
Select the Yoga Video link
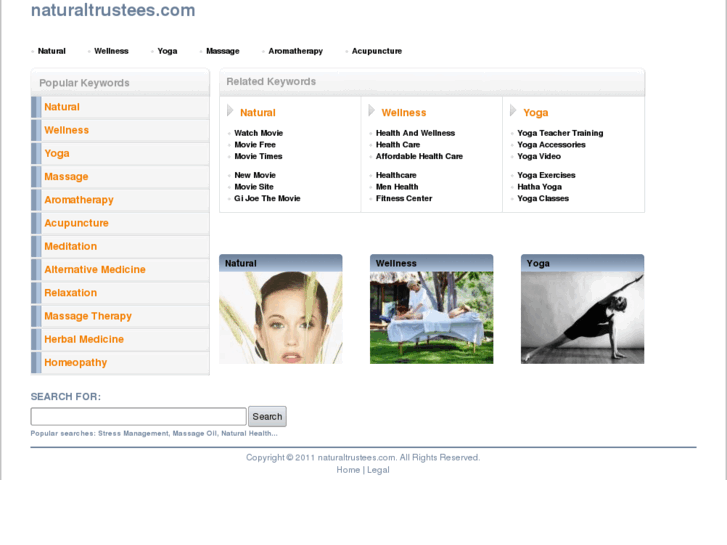(x=539, y=156)
